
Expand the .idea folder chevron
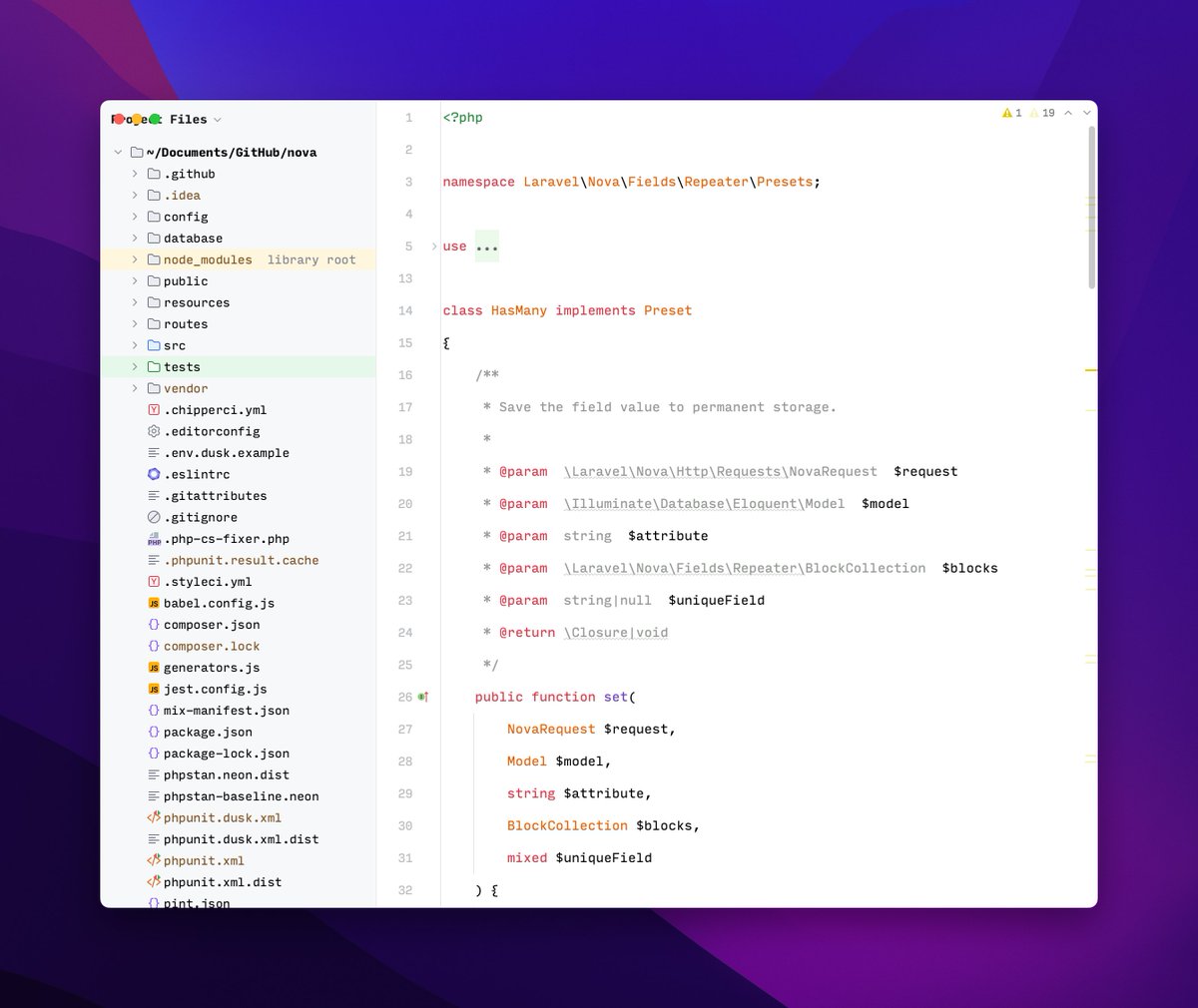pos(135,196)
